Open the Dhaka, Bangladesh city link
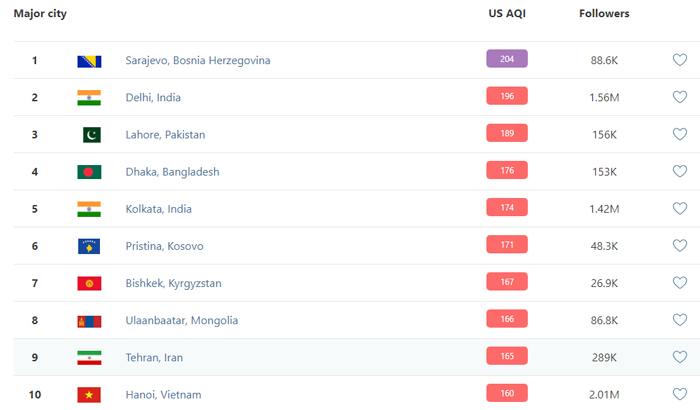 pyautogui.click(x=172, y=172)
